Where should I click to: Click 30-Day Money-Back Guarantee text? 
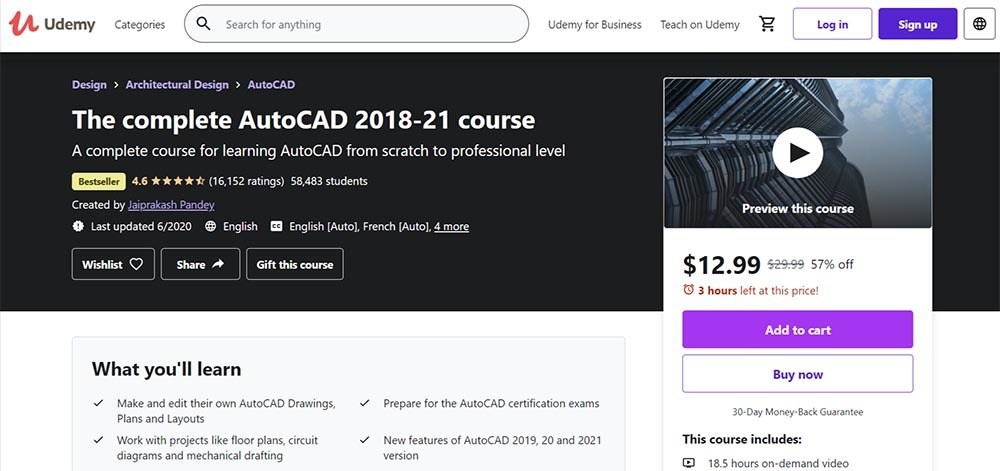(798, 412)
